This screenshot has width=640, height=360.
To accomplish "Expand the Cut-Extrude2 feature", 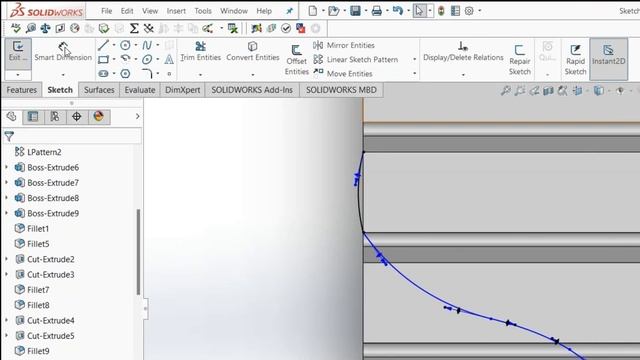I will click(x=7, y=259).
